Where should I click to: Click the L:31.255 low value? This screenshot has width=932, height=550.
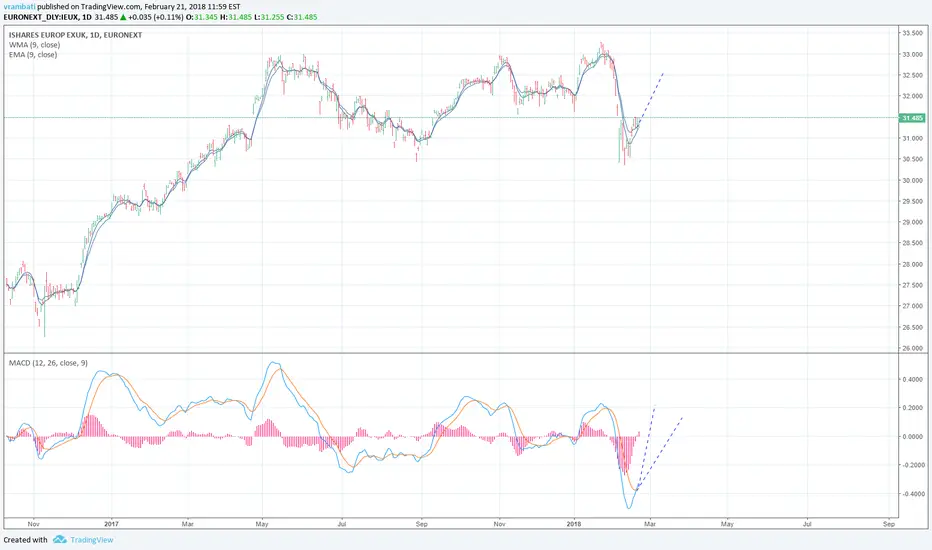coord(269,17)
